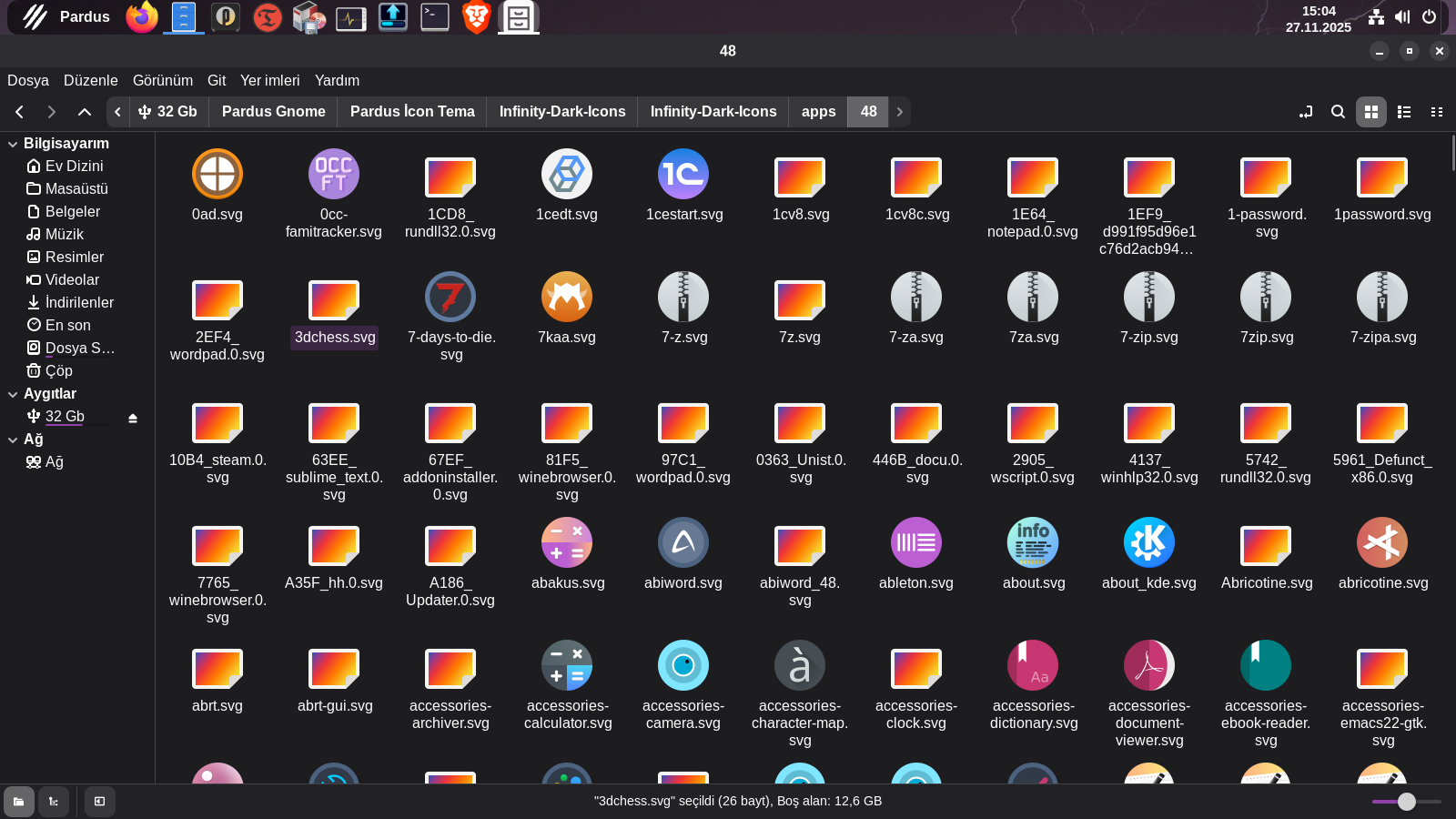Switch to compact list view
1456x819 pixels.
[1437, 112]
